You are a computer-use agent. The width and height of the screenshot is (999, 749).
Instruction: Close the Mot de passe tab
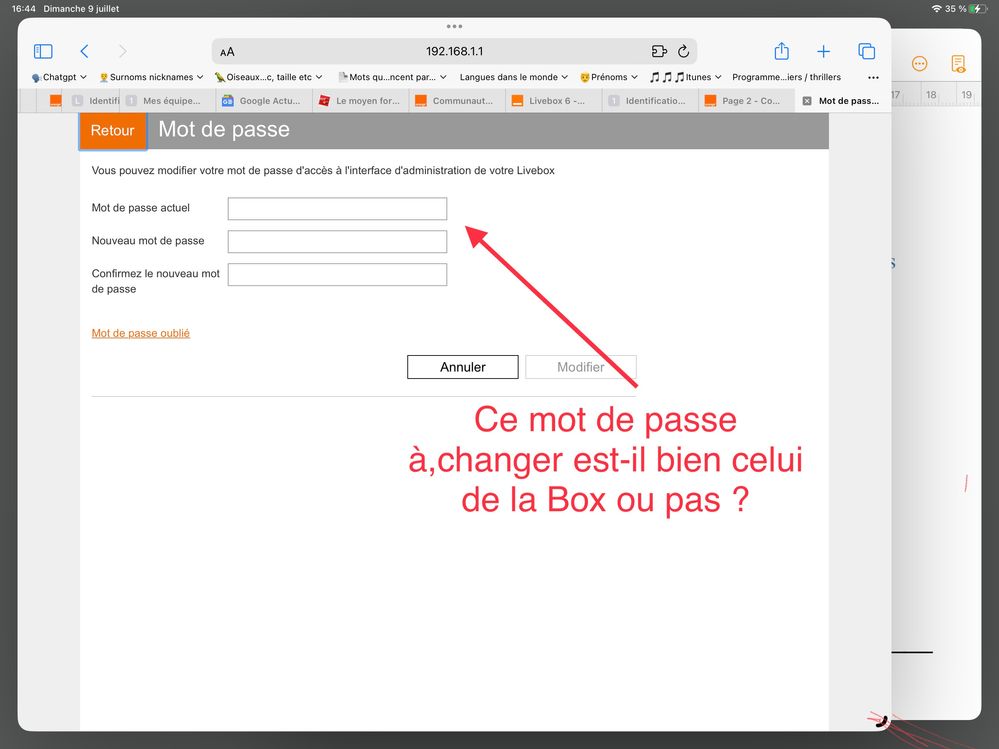point(807,101)
